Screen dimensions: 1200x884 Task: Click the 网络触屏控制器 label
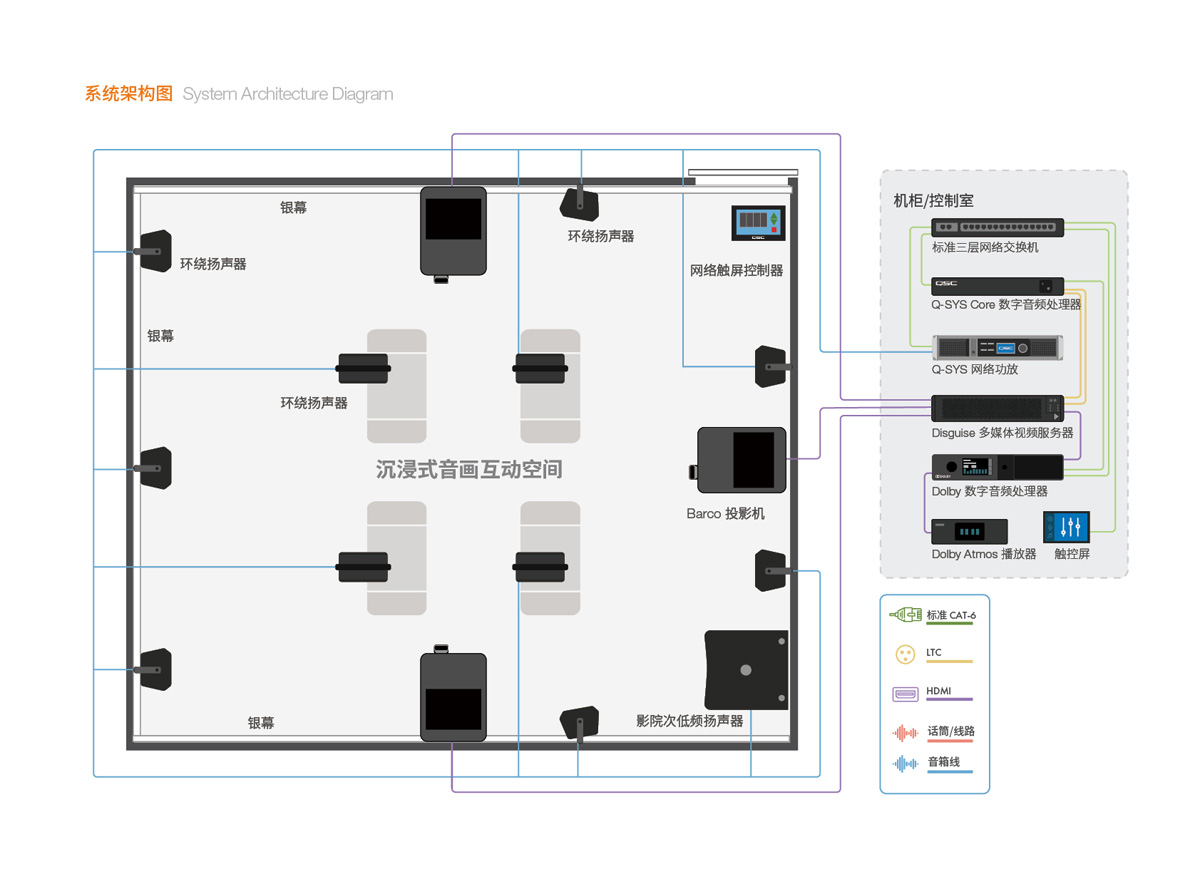click(x=737, y=270)
